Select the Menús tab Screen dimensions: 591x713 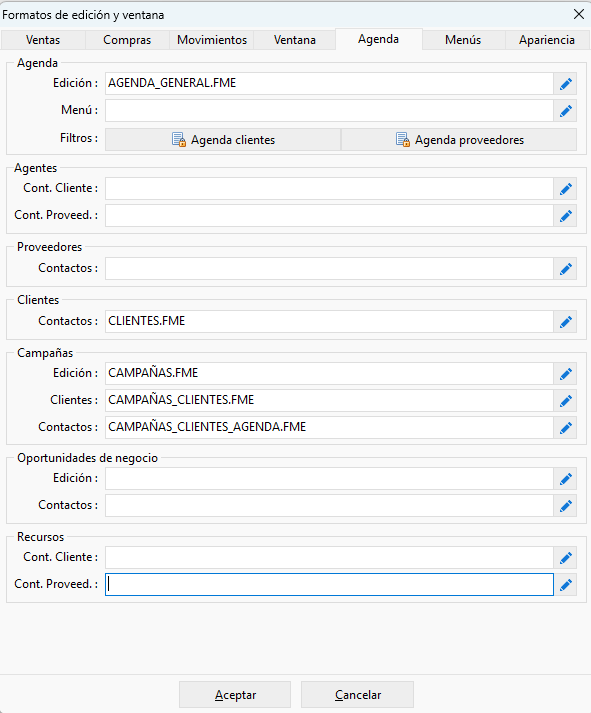coord(463,40)
